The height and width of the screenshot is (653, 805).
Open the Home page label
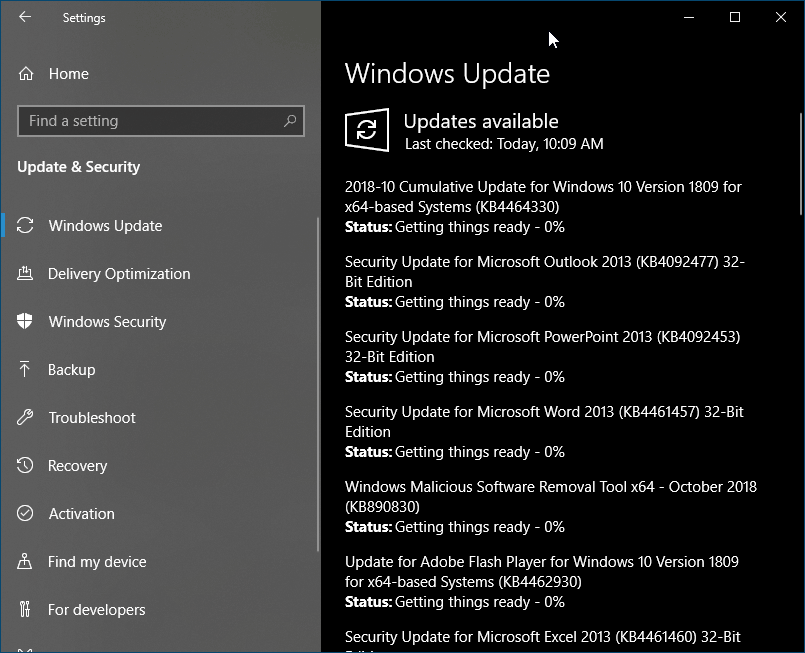point(69,74)
